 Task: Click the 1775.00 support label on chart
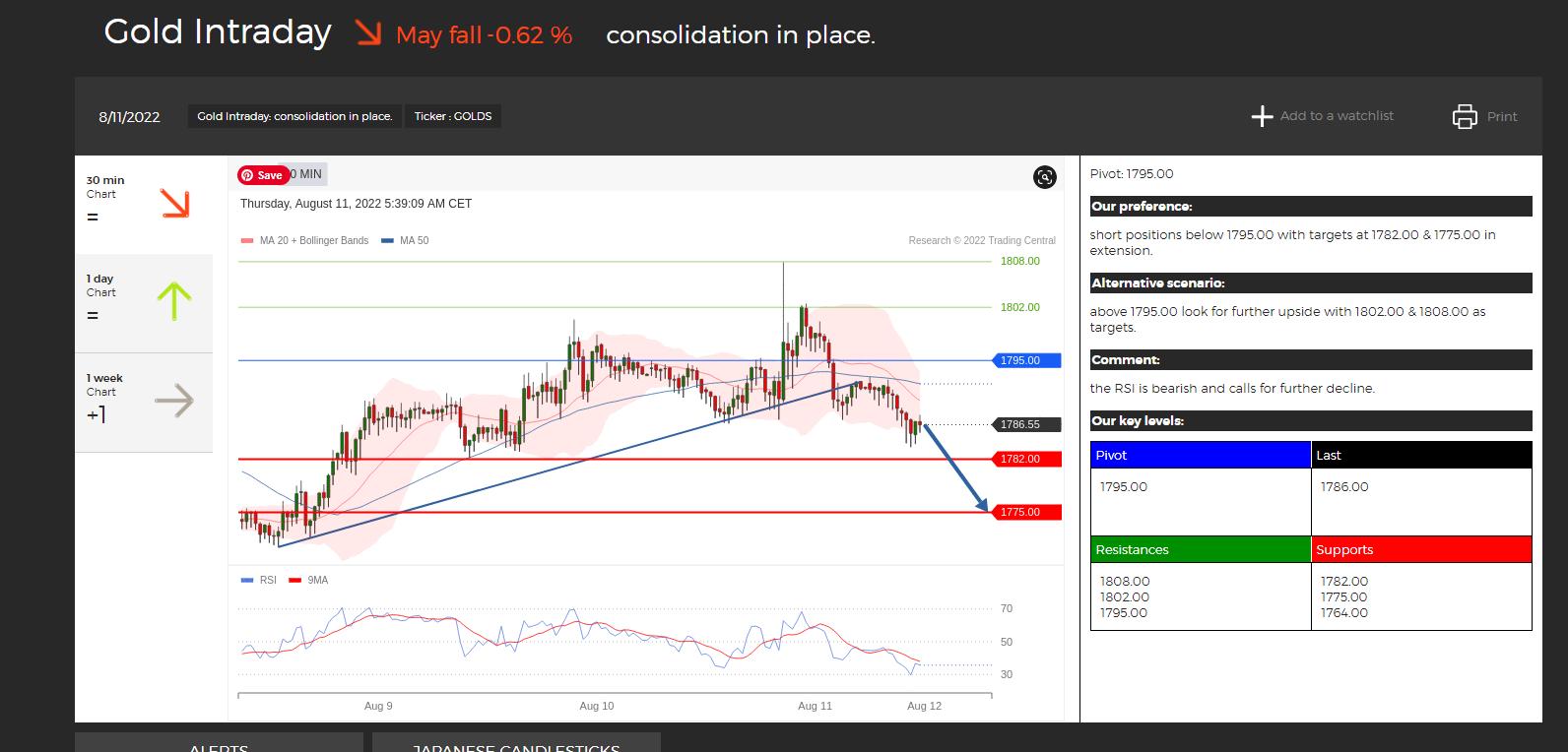coord(1026,512)
